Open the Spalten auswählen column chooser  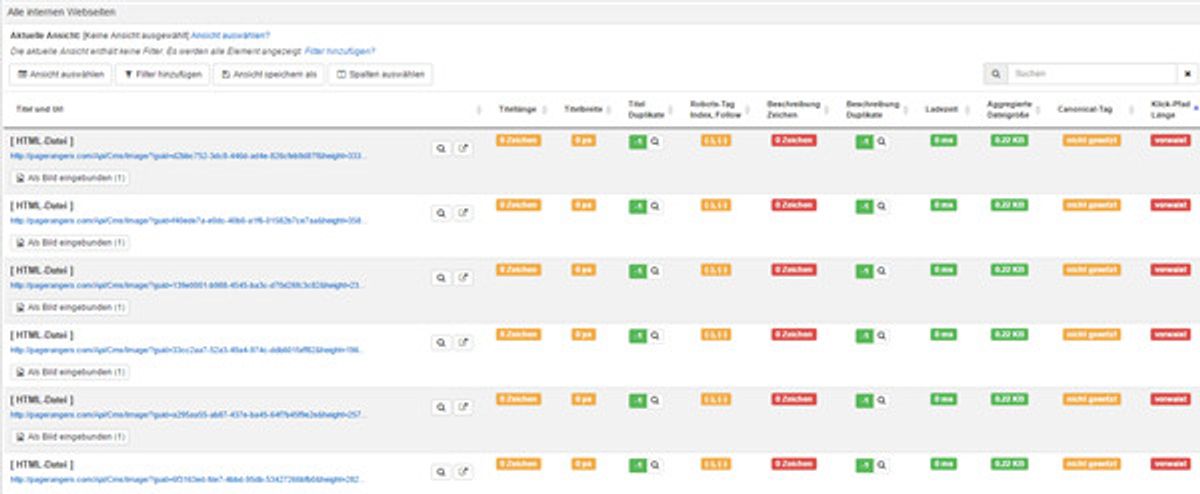click(x=380, y=74)
